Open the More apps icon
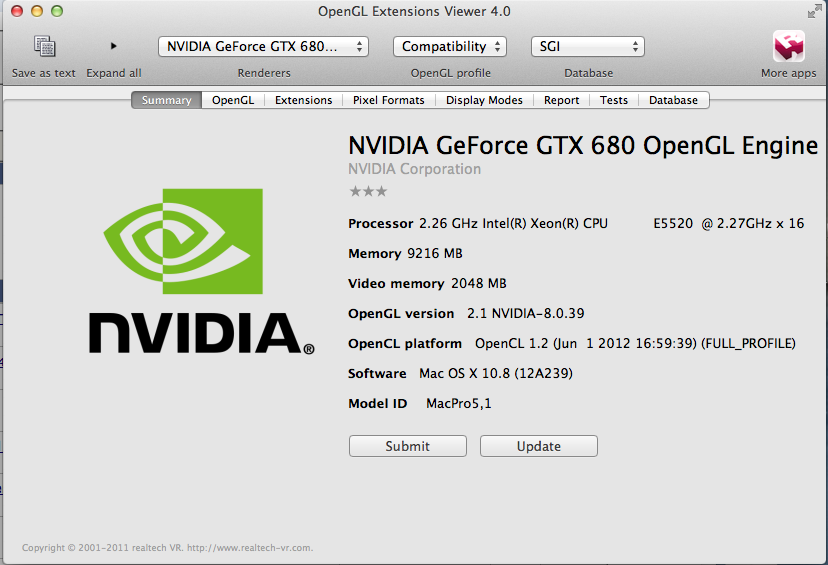 (x=788, y=46)
